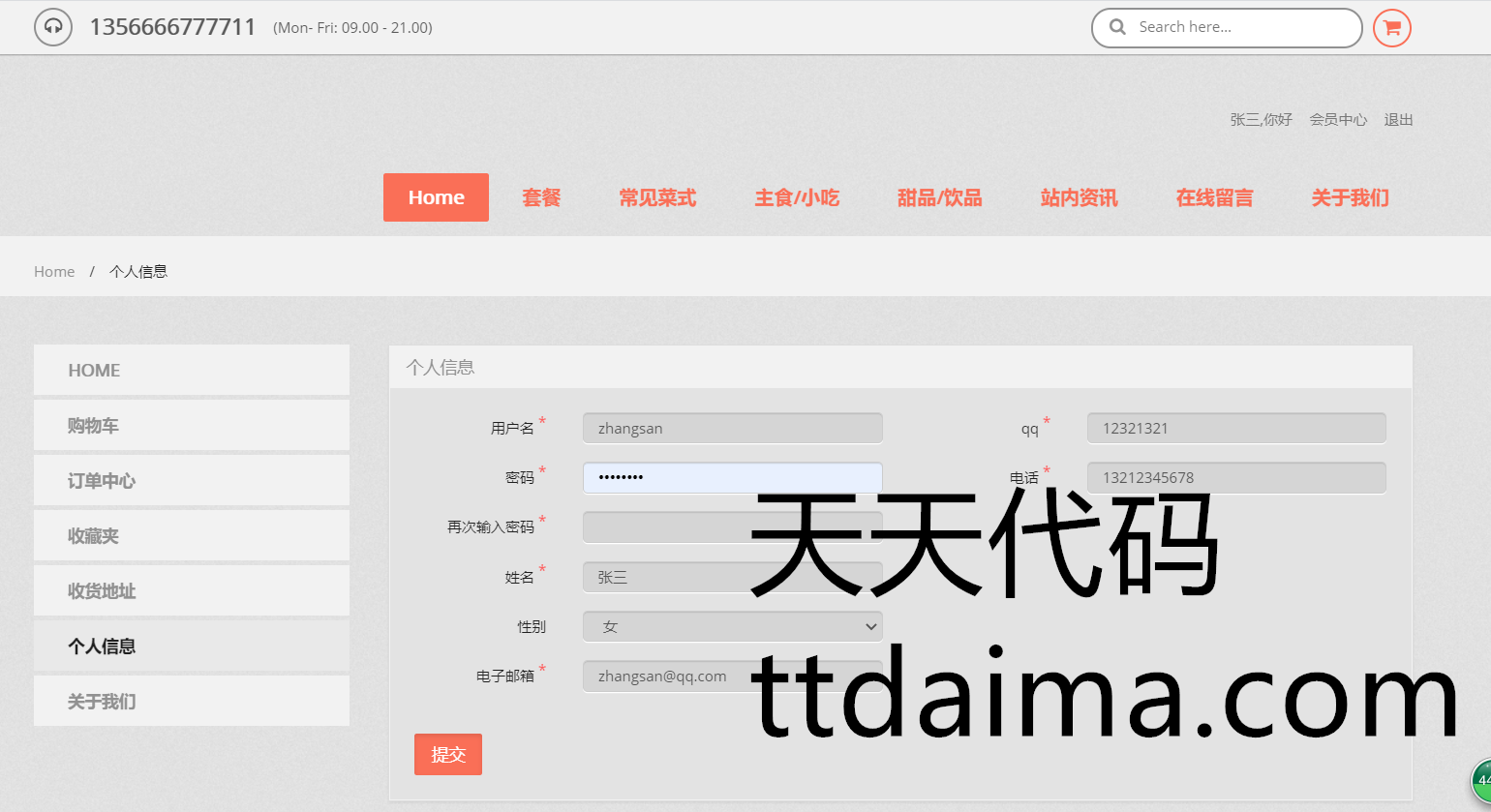Image resolution: width=1491 pixels, height=812 pixels.
Task: Expand the 性别 gender dropdown
Action: [732, 626]
